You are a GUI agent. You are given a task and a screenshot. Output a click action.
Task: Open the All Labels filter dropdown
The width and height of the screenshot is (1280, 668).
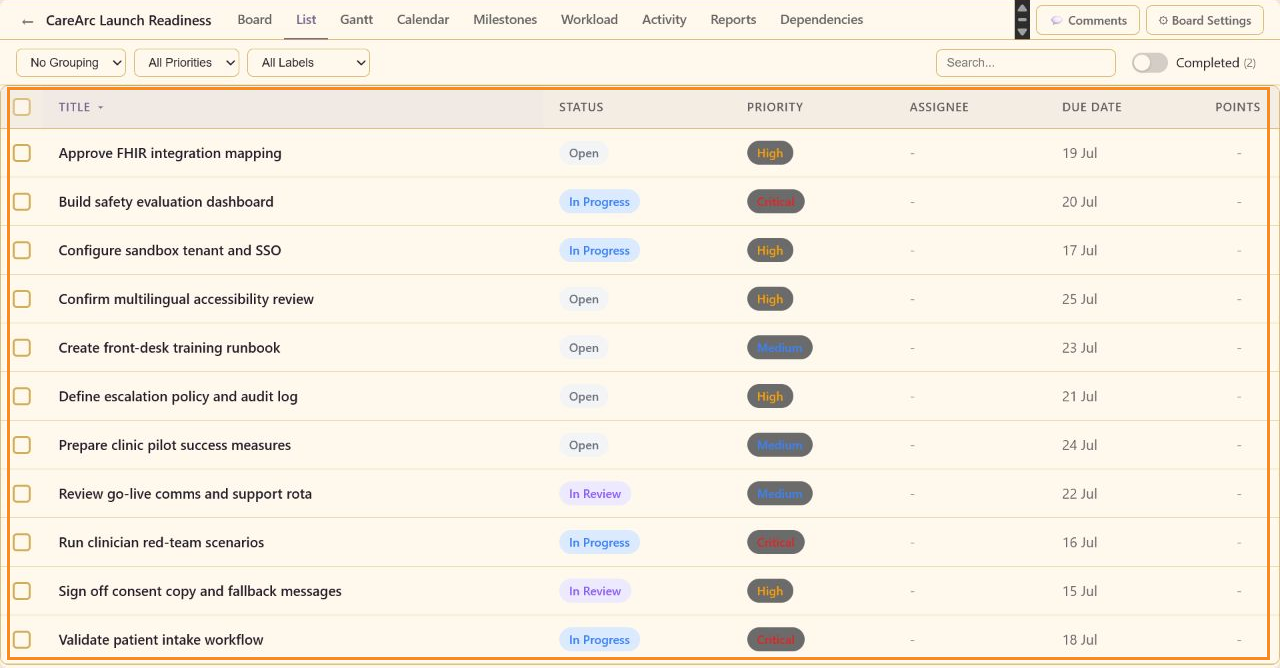click(x=308, y=62)
